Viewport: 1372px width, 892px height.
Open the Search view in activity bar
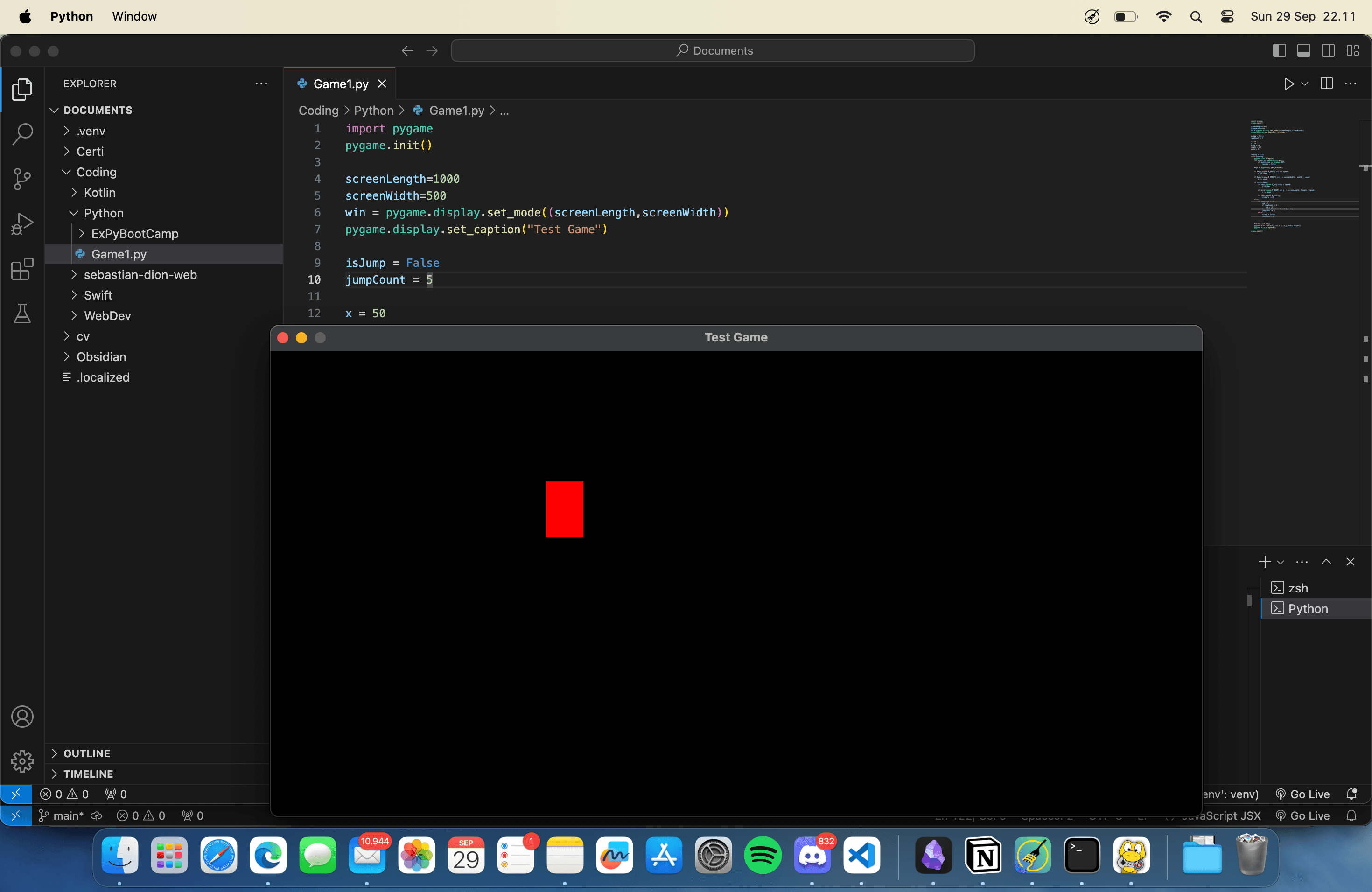click(x=22, y=134)
